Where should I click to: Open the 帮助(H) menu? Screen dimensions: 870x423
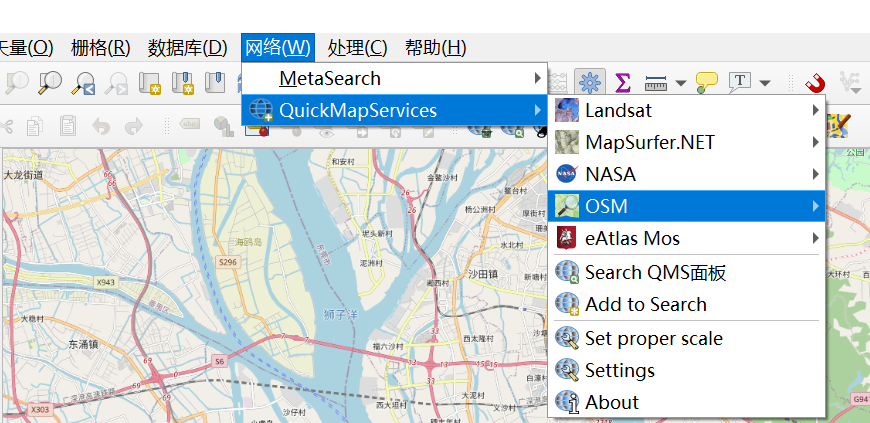[436, 48]
